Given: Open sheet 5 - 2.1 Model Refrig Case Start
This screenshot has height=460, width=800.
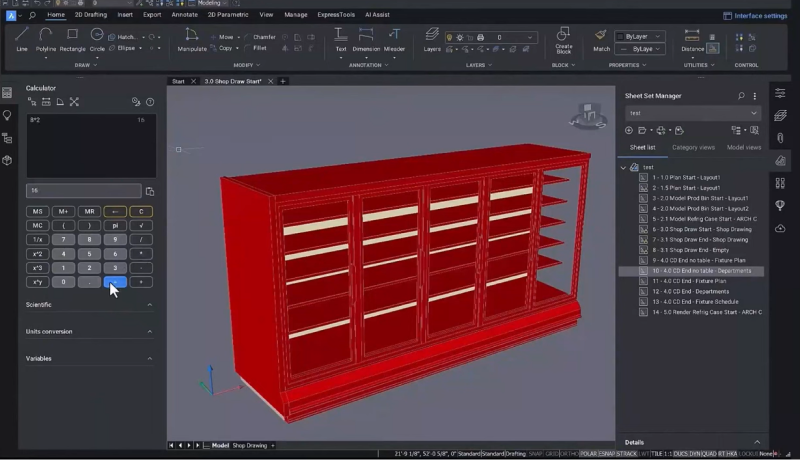Looking at the screenshot, I should pos(704,218).
